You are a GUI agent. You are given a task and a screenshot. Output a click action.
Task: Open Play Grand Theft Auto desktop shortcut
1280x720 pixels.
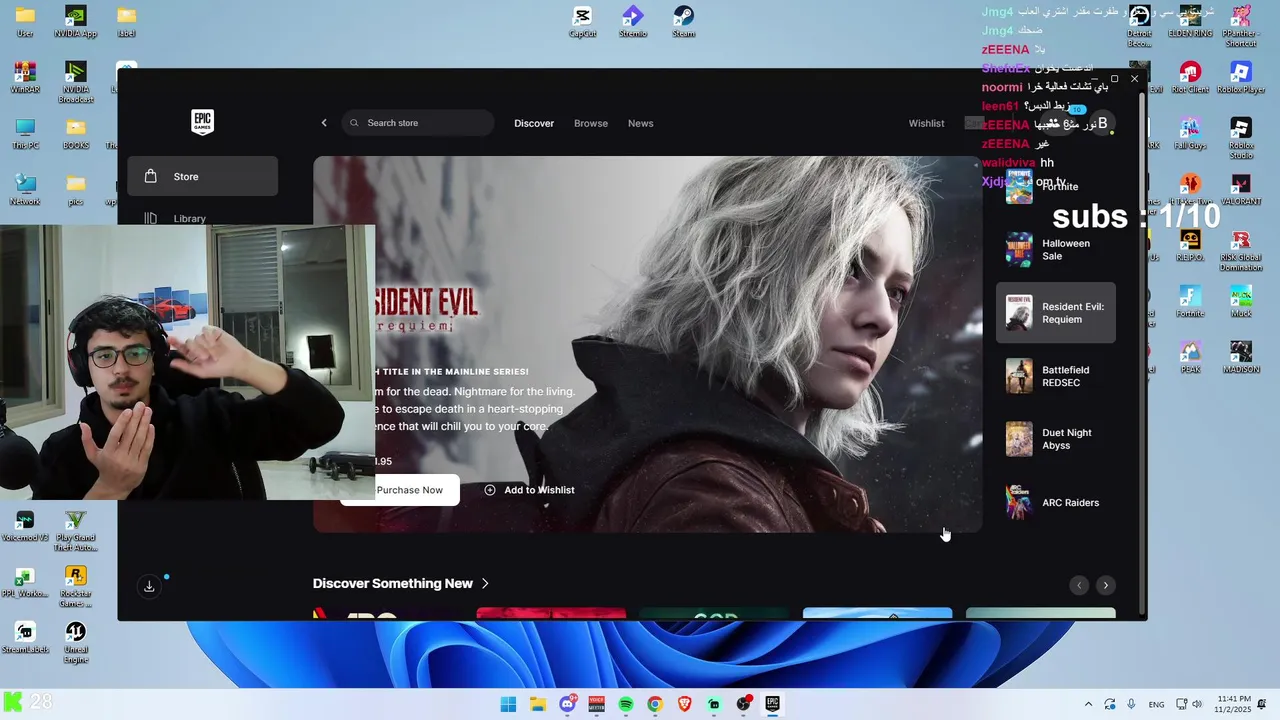[x=75, y=531]
